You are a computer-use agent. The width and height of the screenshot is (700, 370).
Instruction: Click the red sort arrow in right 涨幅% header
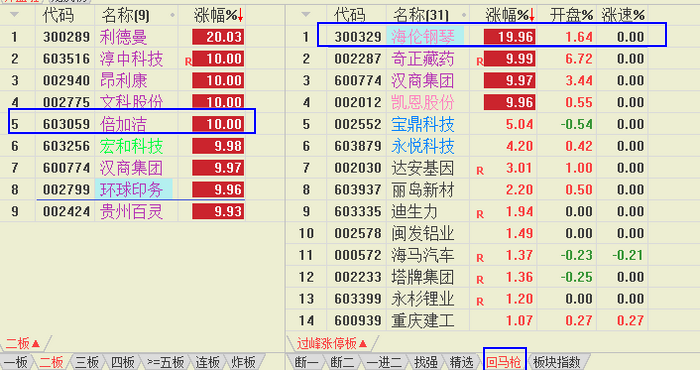[532, 15]
